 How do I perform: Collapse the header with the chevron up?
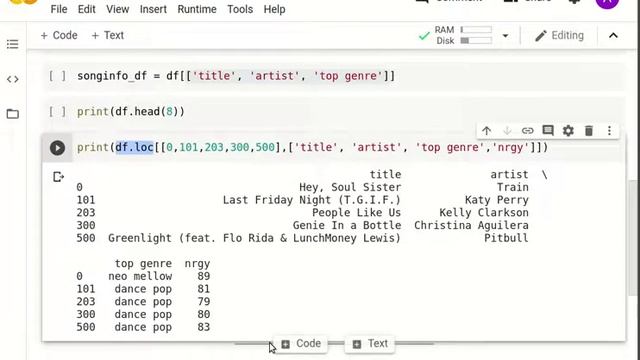point(613,36)
